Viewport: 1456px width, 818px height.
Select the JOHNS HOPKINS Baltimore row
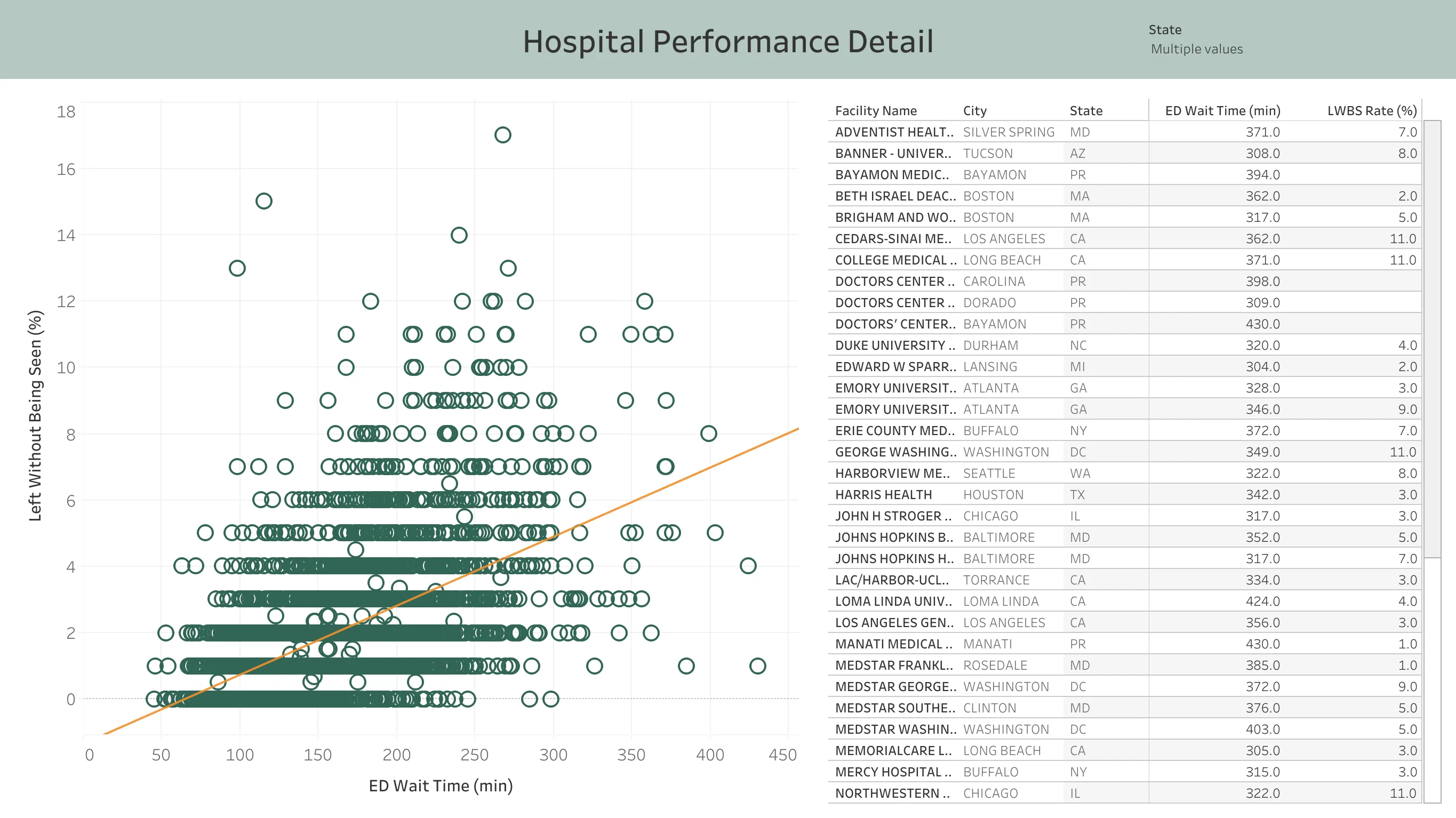(961, 537)
